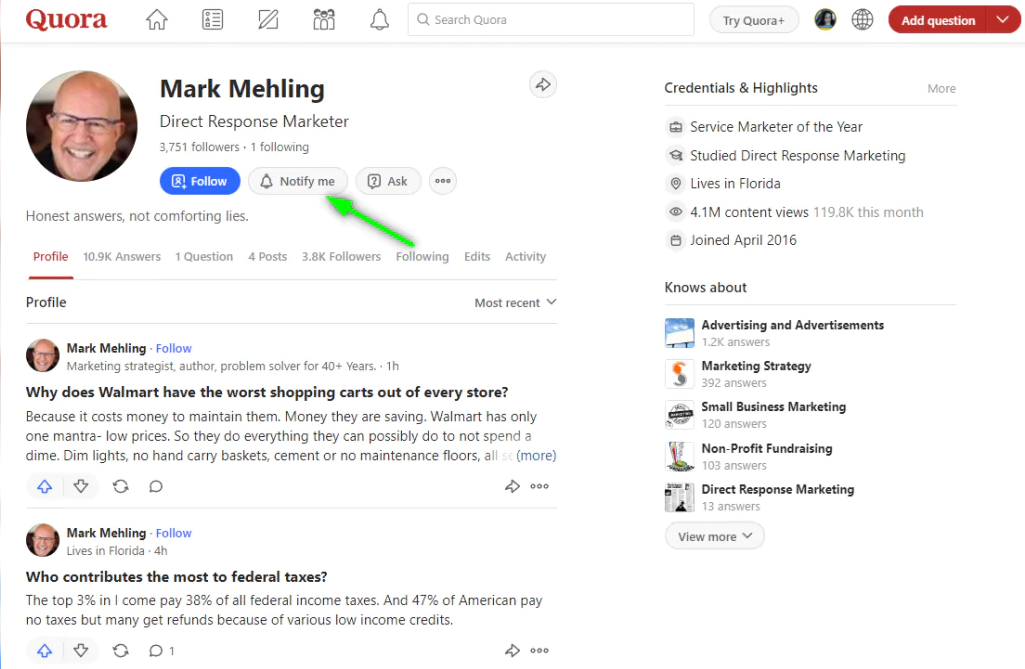Toggle Notify me for this profile
The image size is (1025, 669).
[298, 181]
